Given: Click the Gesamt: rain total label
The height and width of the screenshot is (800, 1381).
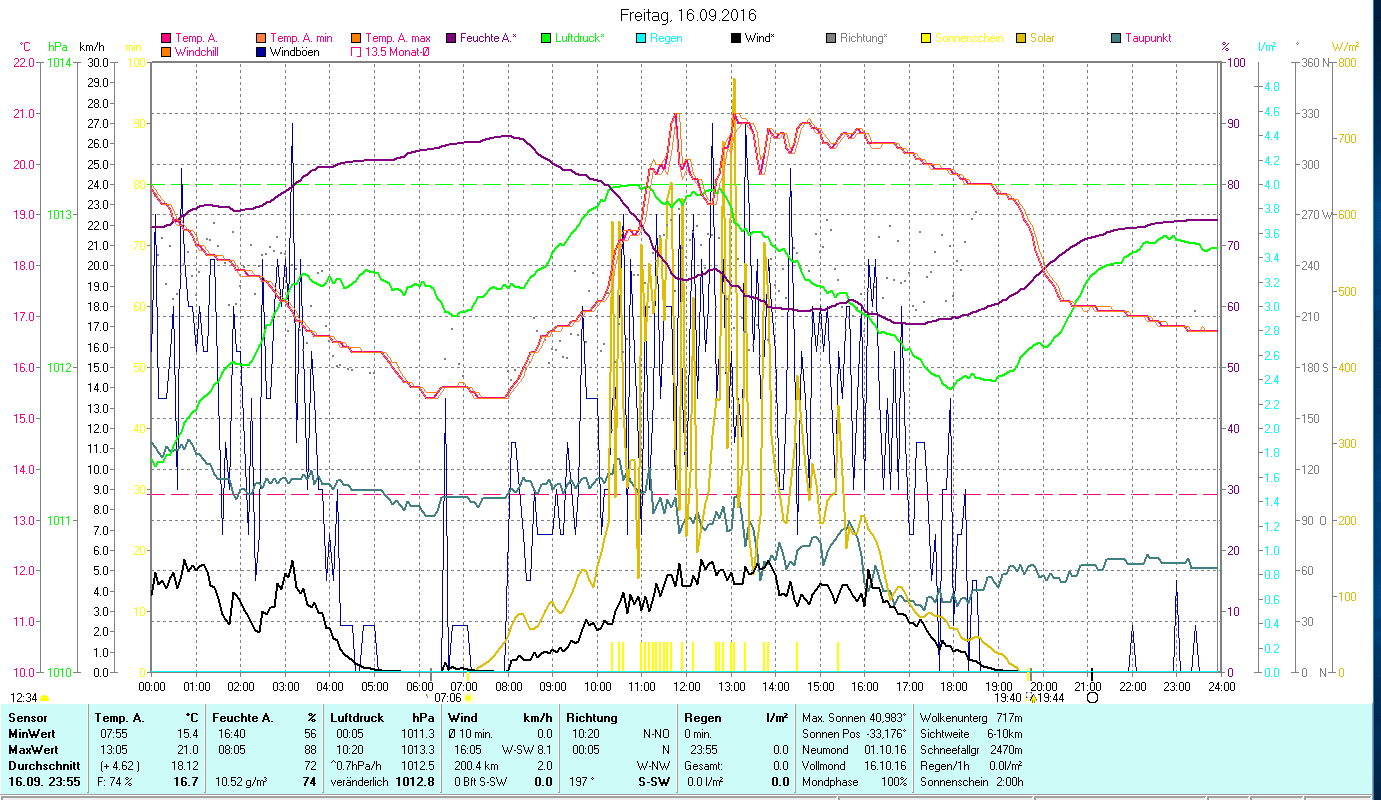Looking at the screenshot, I should (703, 766).
